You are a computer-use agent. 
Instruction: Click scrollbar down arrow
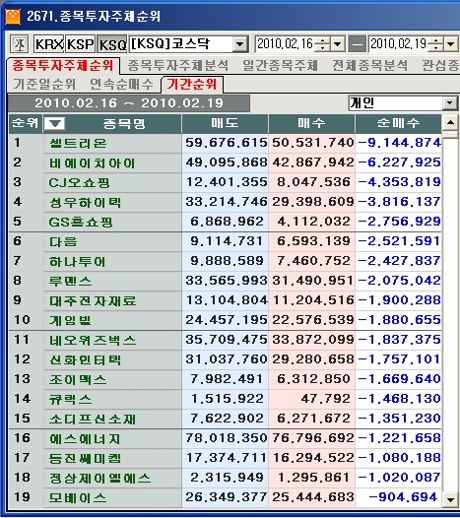(x=450, y=500)
